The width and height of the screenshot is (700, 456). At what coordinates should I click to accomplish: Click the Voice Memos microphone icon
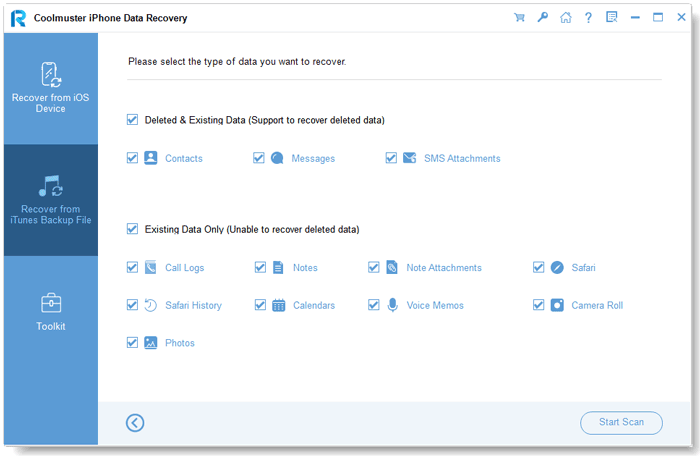(x=392, y=305)
